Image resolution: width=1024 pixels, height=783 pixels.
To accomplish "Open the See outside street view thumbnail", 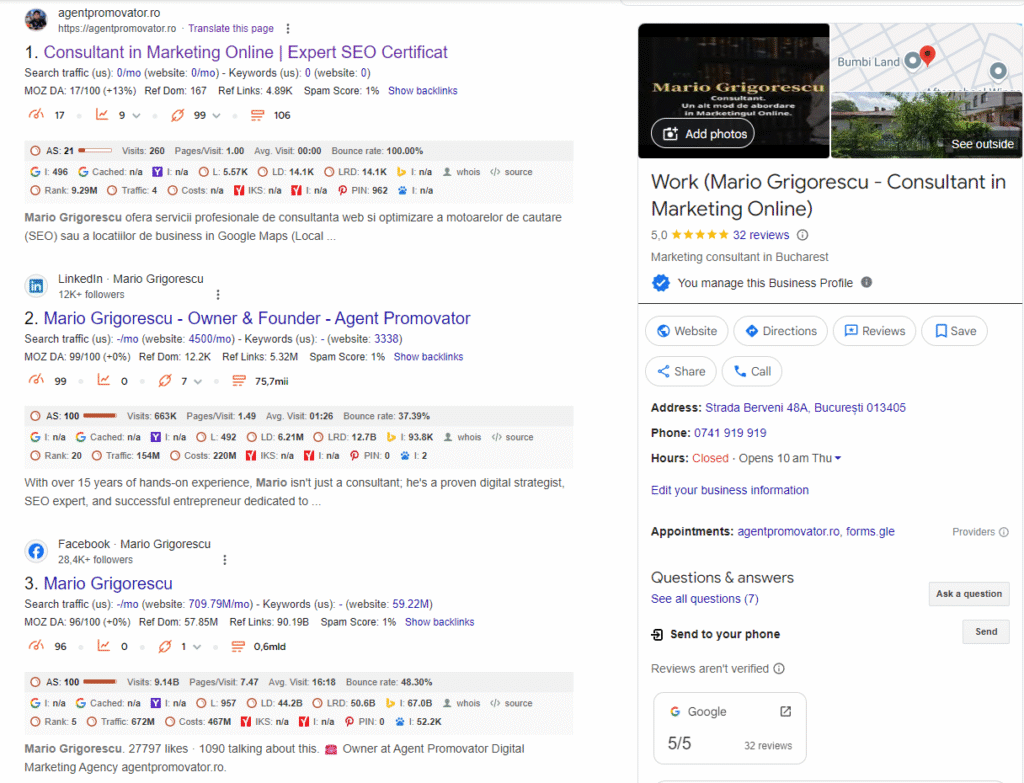I will click(926, 125).
